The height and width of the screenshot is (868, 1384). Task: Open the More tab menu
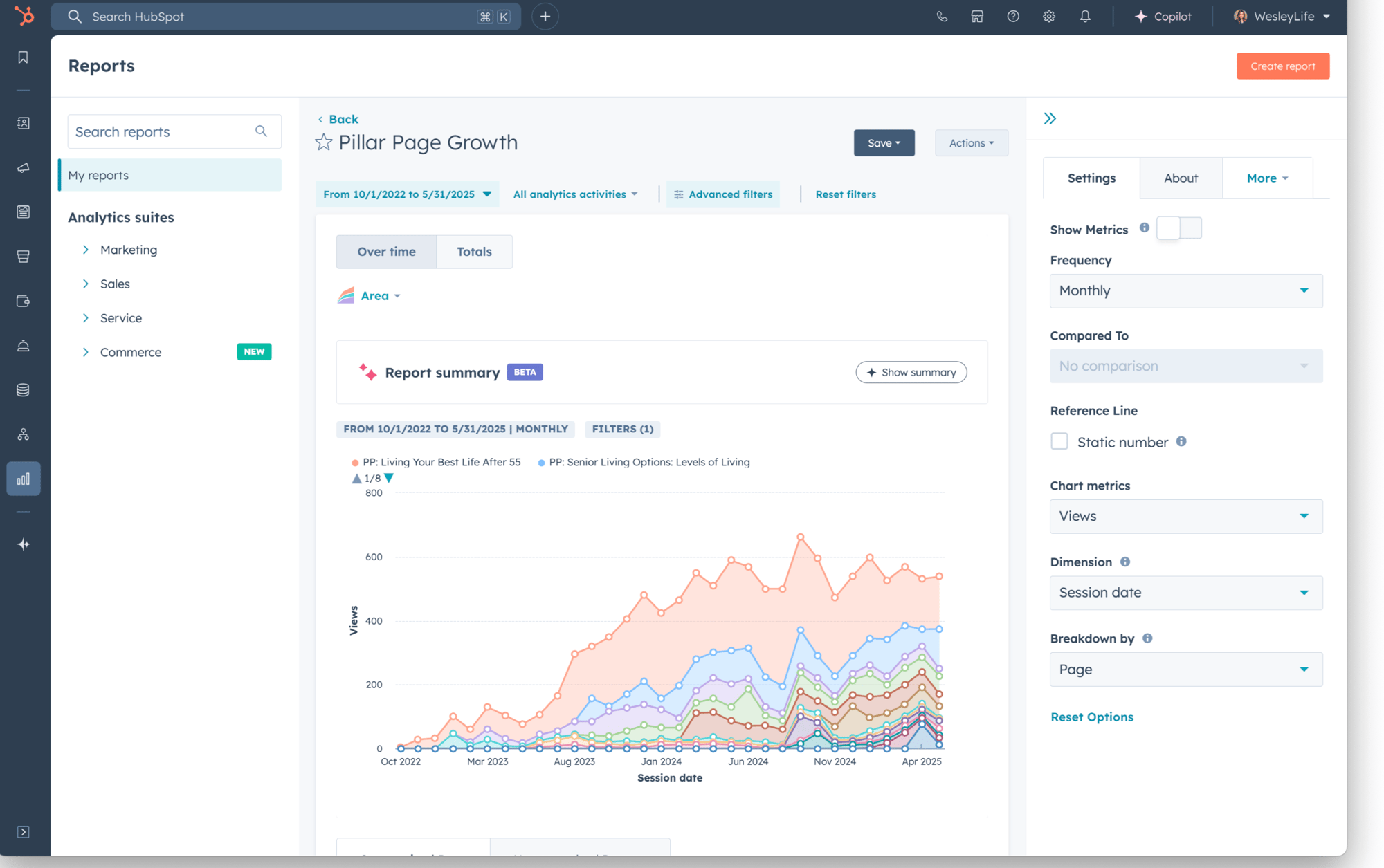coord(1267,178)
